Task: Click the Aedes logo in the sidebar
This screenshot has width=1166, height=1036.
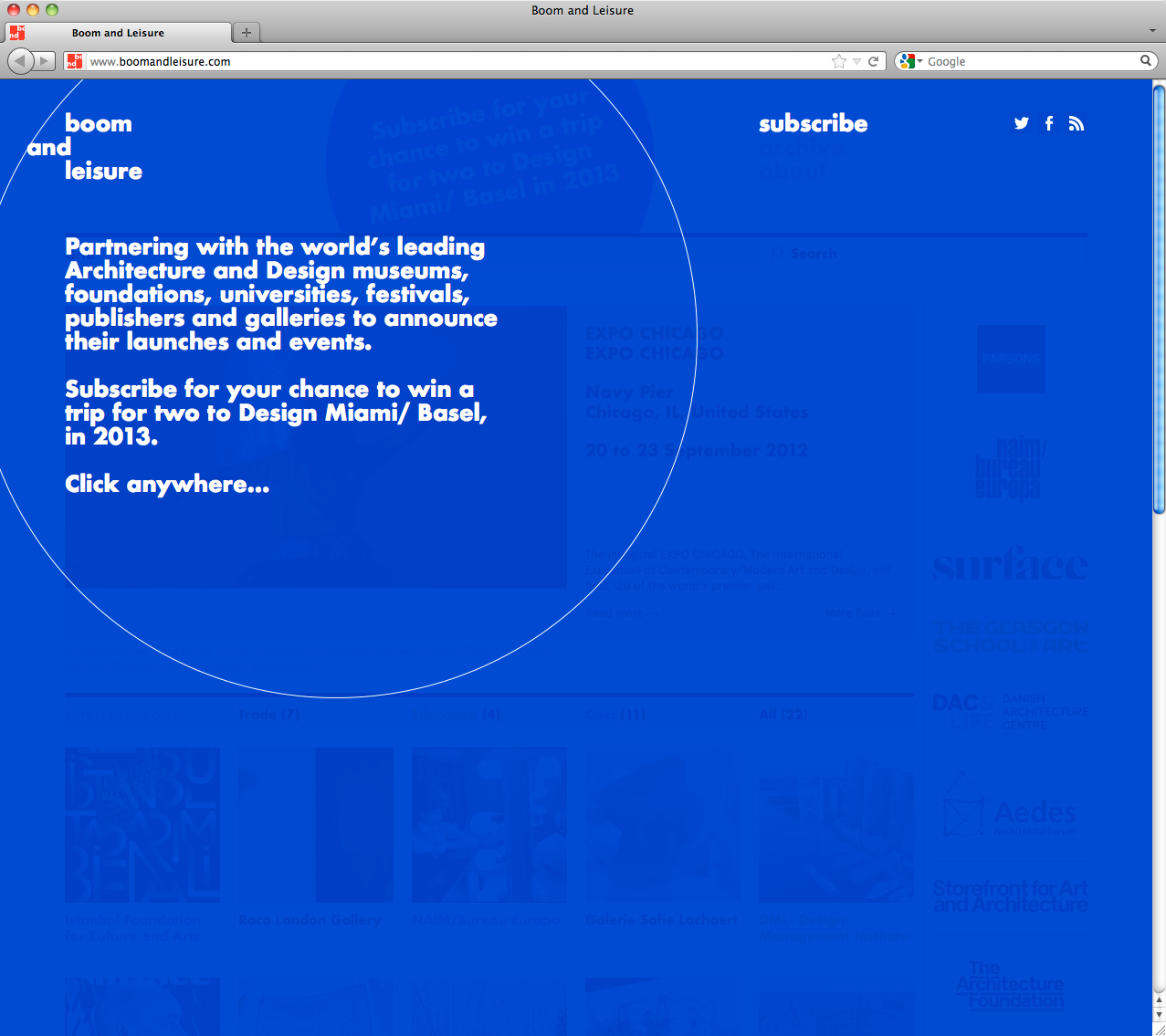Action: pos(1011,805)
